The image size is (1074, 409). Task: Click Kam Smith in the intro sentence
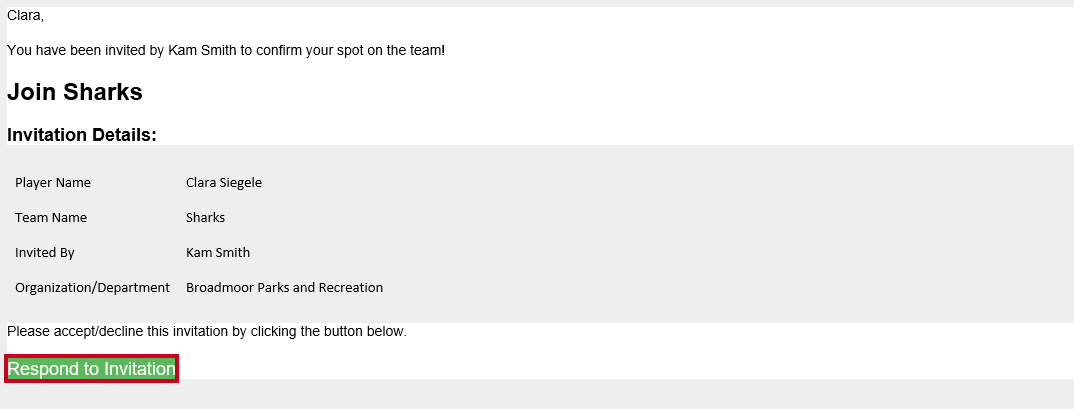tap(202, 51)
